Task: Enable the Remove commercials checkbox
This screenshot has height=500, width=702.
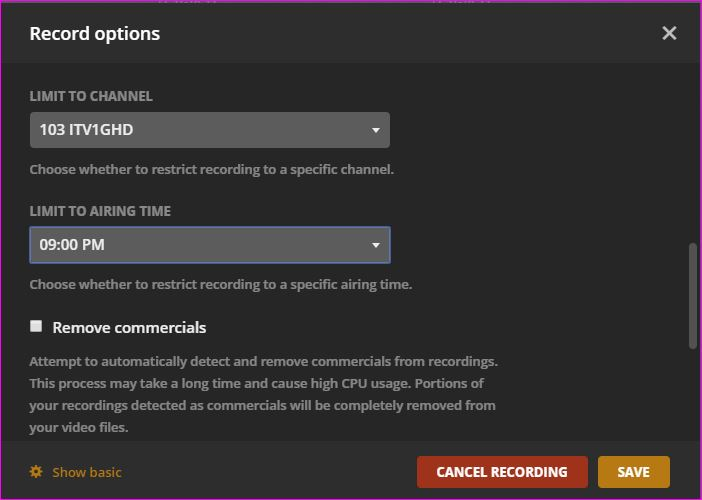Action: 36,326
